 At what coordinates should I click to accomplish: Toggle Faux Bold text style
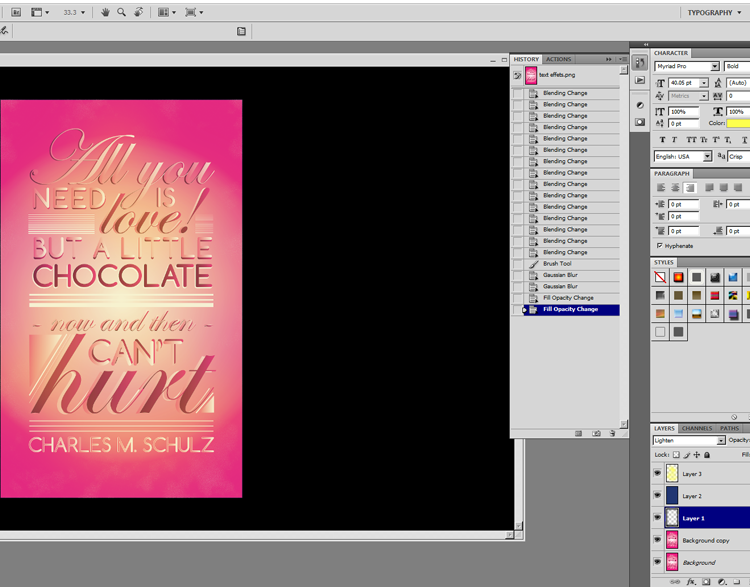[662, 140]
